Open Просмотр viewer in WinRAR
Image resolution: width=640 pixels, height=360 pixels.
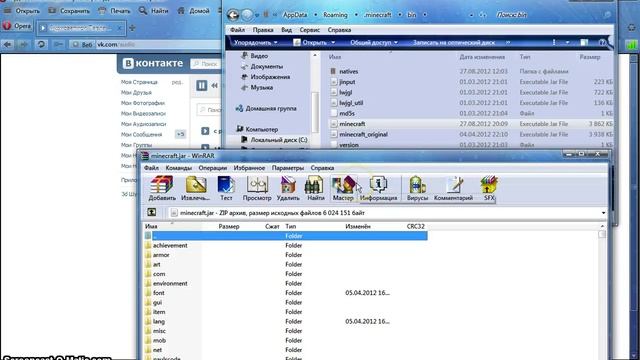coord(257,188)
